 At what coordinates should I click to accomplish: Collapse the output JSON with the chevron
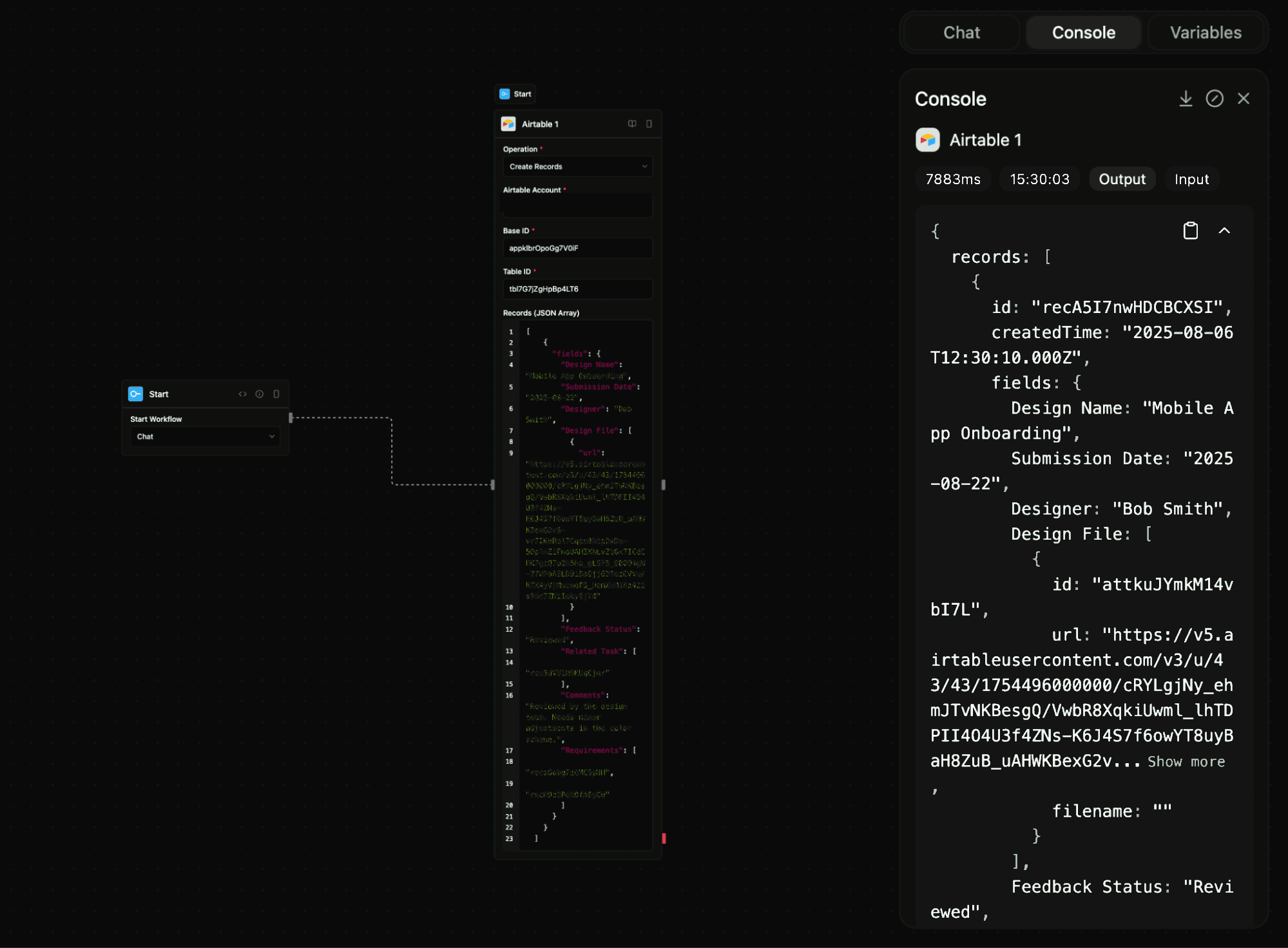coord(1225,231)
